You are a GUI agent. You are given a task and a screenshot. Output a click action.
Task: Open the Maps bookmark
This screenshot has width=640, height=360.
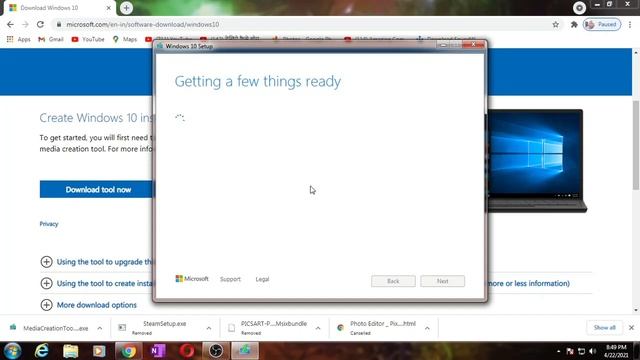pos(125,39)
